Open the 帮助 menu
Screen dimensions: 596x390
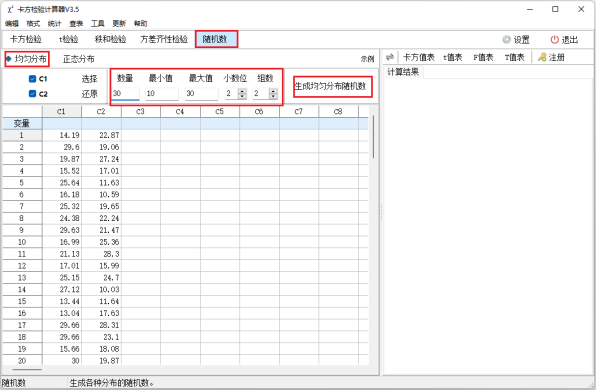pyautogui.click(x=140, y=24)
